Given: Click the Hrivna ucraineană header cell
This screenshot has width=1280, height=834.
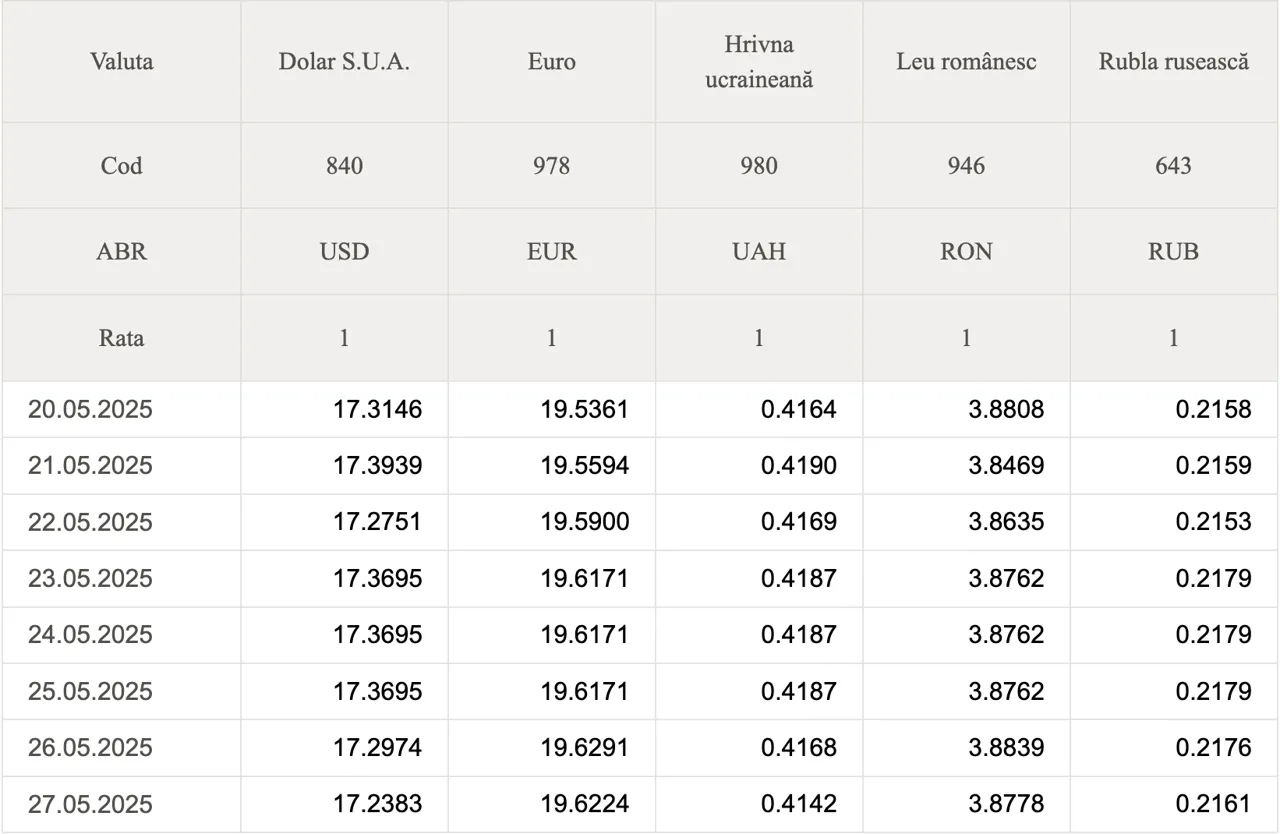Looking at the screenshot, I should coord(759,61).
